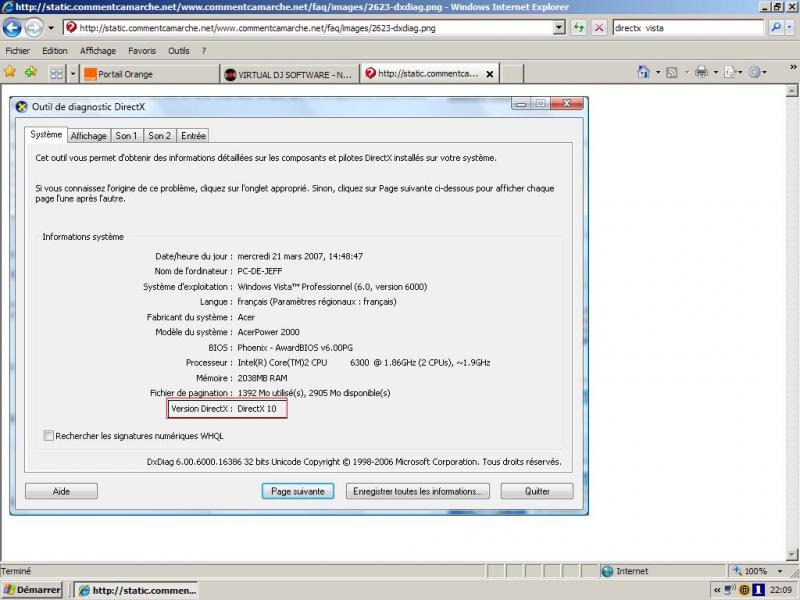
Task: Click the page scrollbar down arrow
Action: click(792, 555)
